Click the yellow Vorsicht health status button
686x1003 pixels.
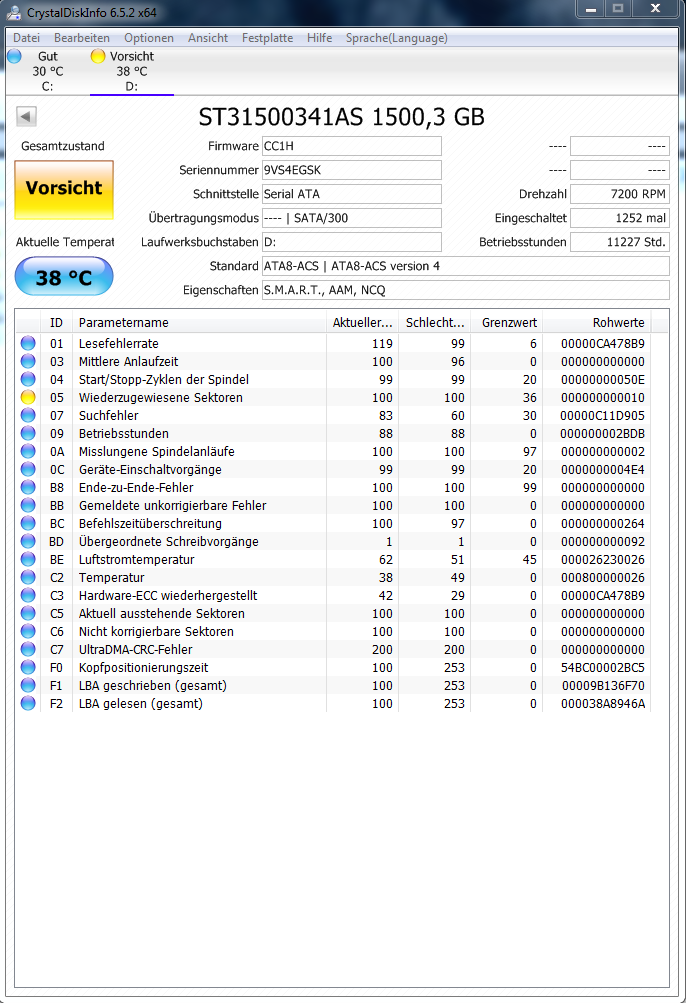(x=64, y=189)
